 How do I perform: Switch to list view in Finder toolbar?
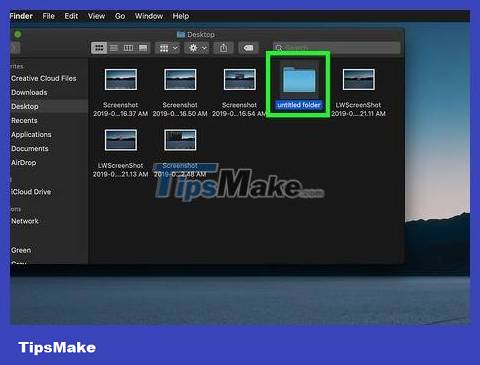pyautogui.click(x=114, y=48)
